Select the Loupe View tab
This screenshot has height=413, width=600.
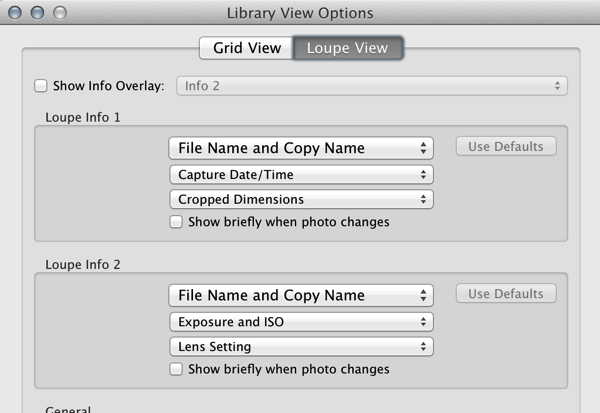(x=347, y=48)
